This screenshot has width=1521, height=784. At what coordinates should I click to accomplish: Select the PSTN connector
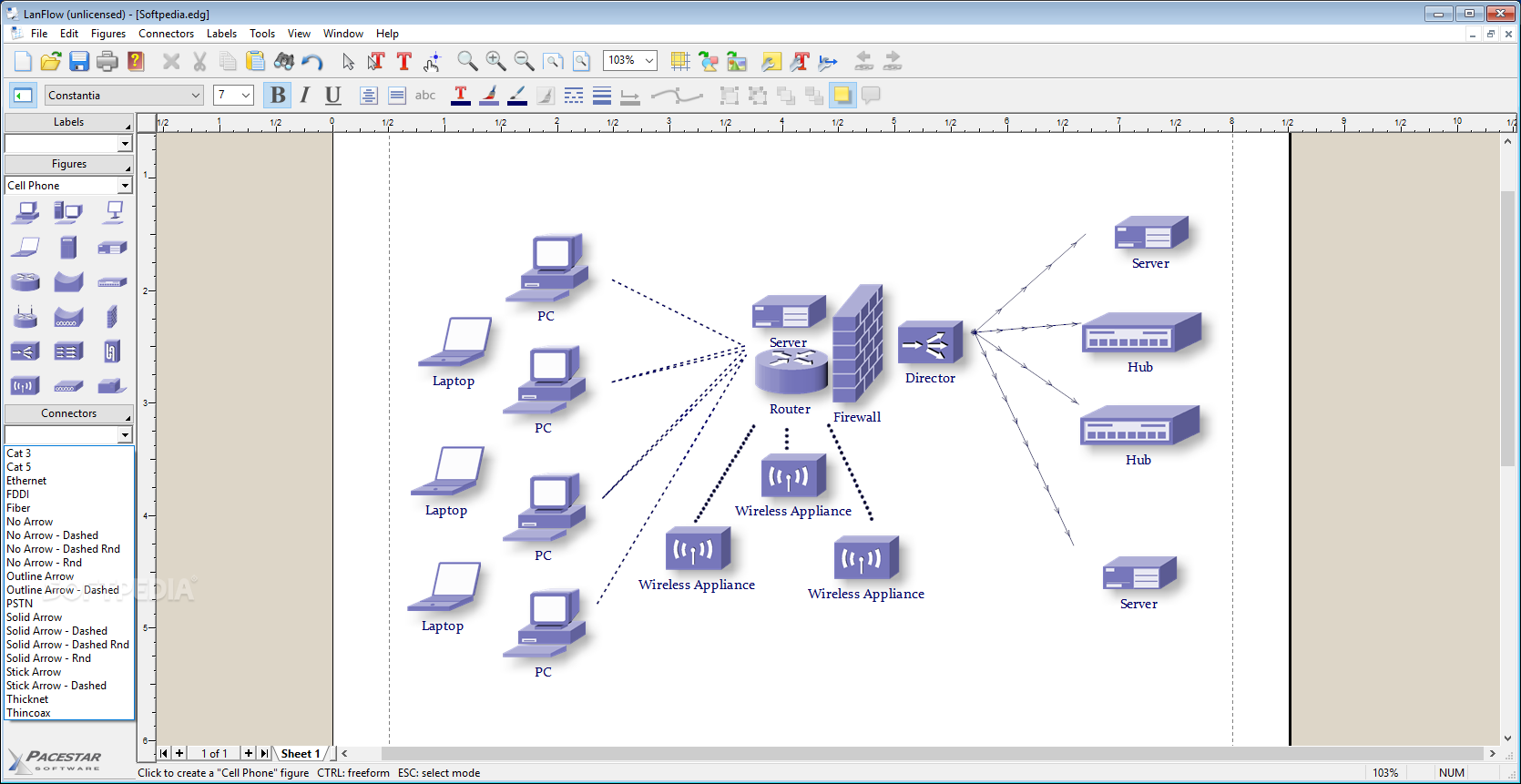19,604
